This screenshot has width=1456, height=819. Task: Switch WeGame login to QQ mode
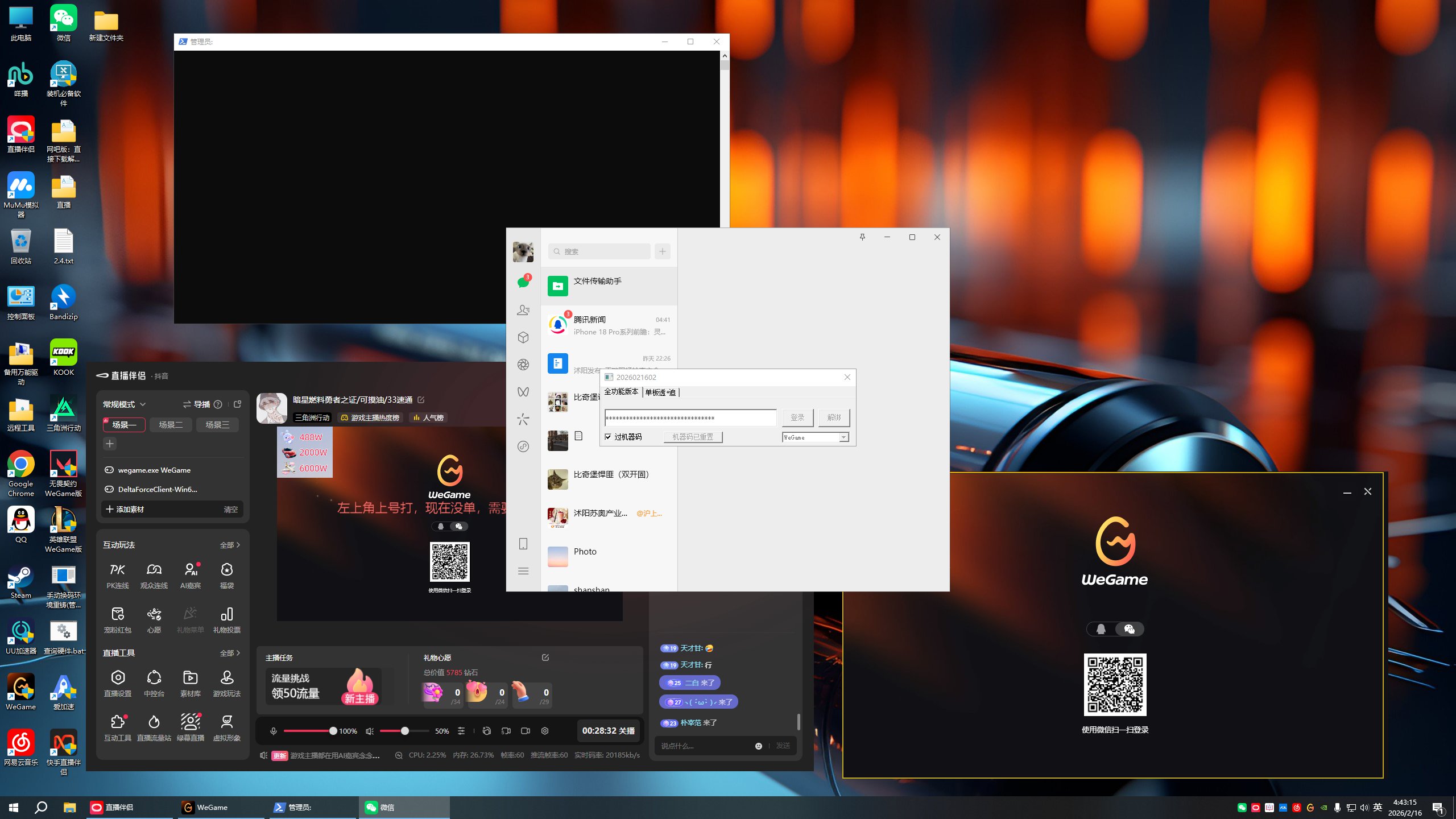click(x=1101, y=629)
